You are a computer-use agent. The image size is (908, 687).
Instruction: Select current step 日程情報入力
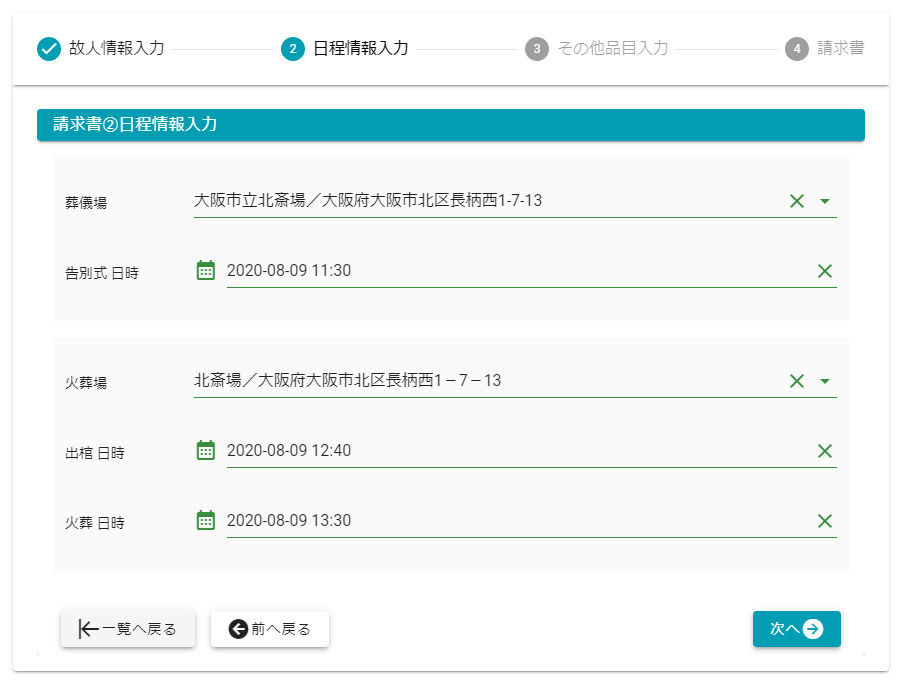click(x=345, y=48)
